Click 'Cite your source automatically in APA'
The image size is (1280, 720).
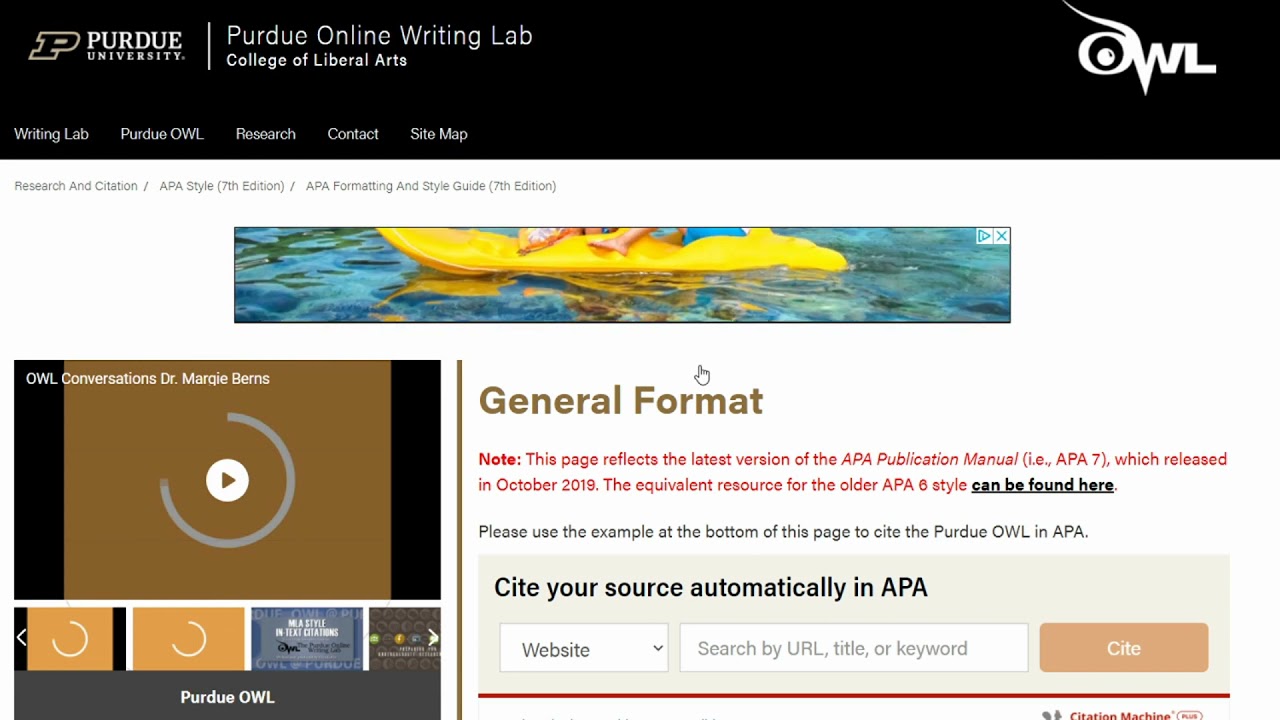(711, 587)
